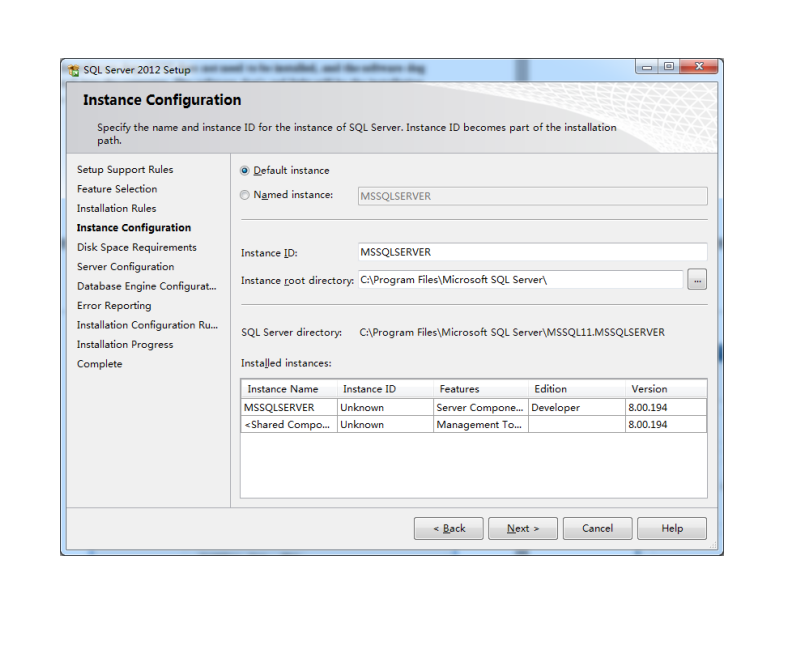Select the Named instance radio button
Viewport: 792px width, 659px height.
[x=245, y=195]
